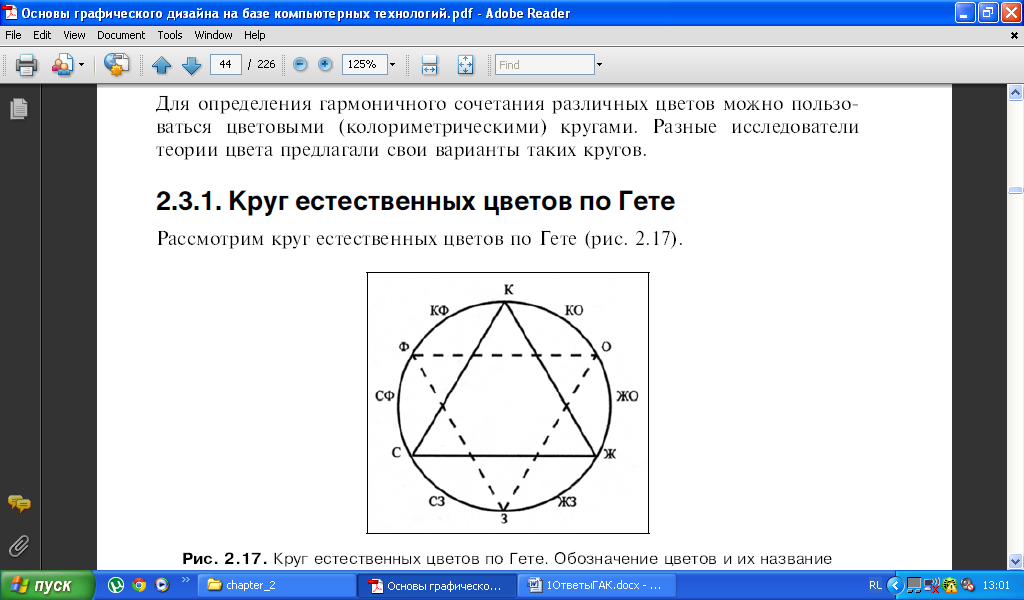Click the system clock showing 13:01
The height and width of the screenshot is (600, 1024).
click(996, 585)
